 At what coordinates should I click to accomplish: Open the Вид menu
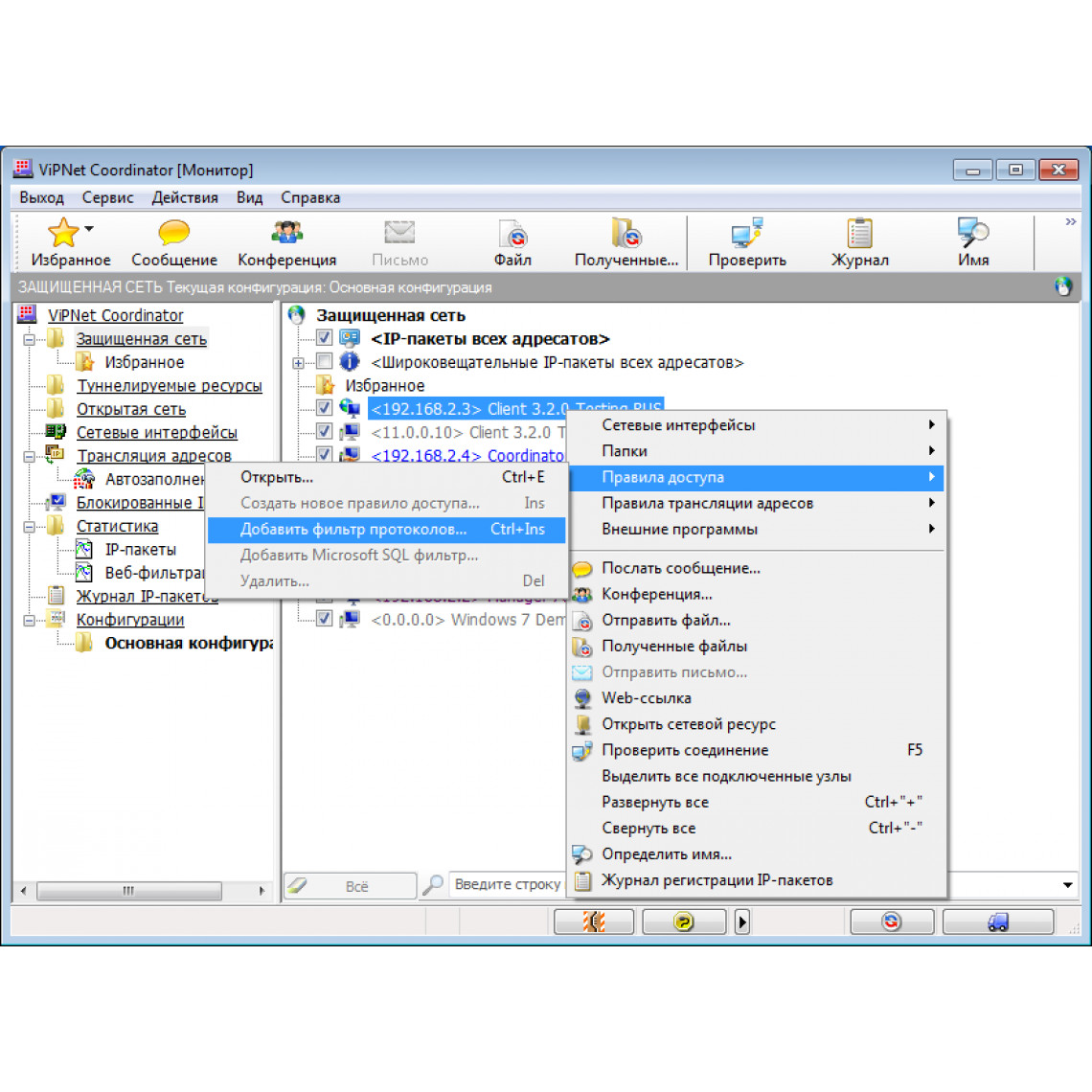249,197
